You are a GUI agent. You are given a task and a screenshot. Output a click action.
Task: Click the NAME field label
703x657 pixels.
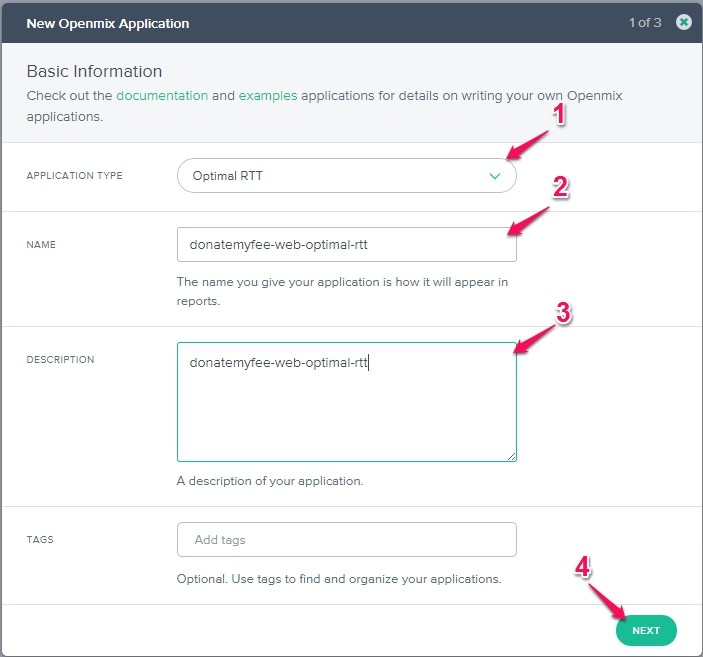click(40, 245)
